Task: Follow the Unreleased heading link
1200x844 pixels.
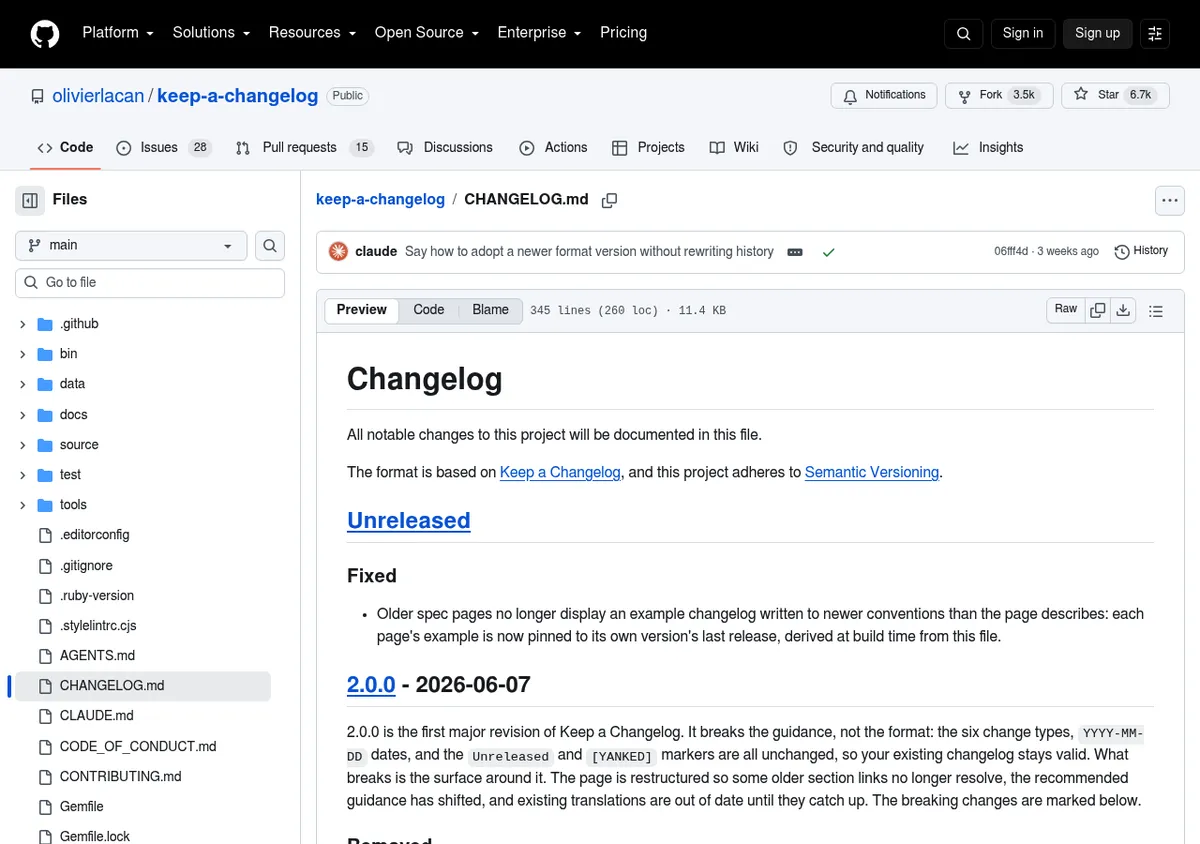Action: (408, 521)
